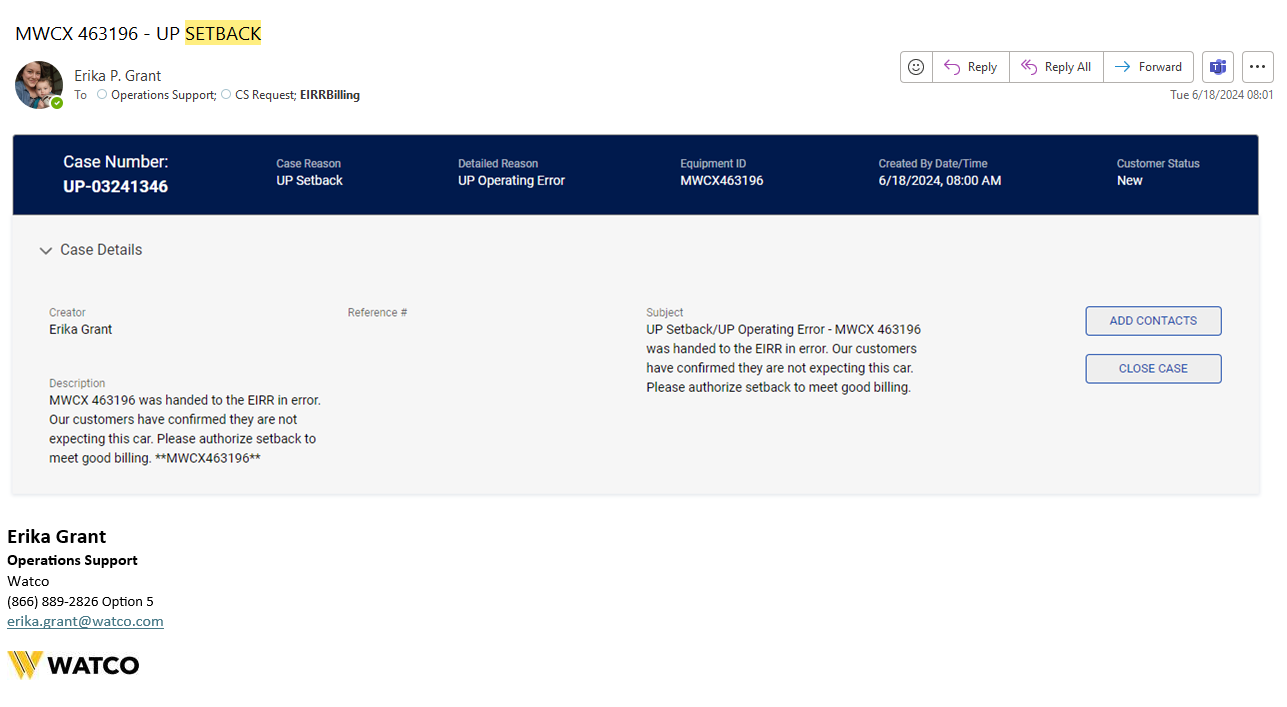Click the Watco logo in signature
The image size is (1287, 707).
coord(73,665)
